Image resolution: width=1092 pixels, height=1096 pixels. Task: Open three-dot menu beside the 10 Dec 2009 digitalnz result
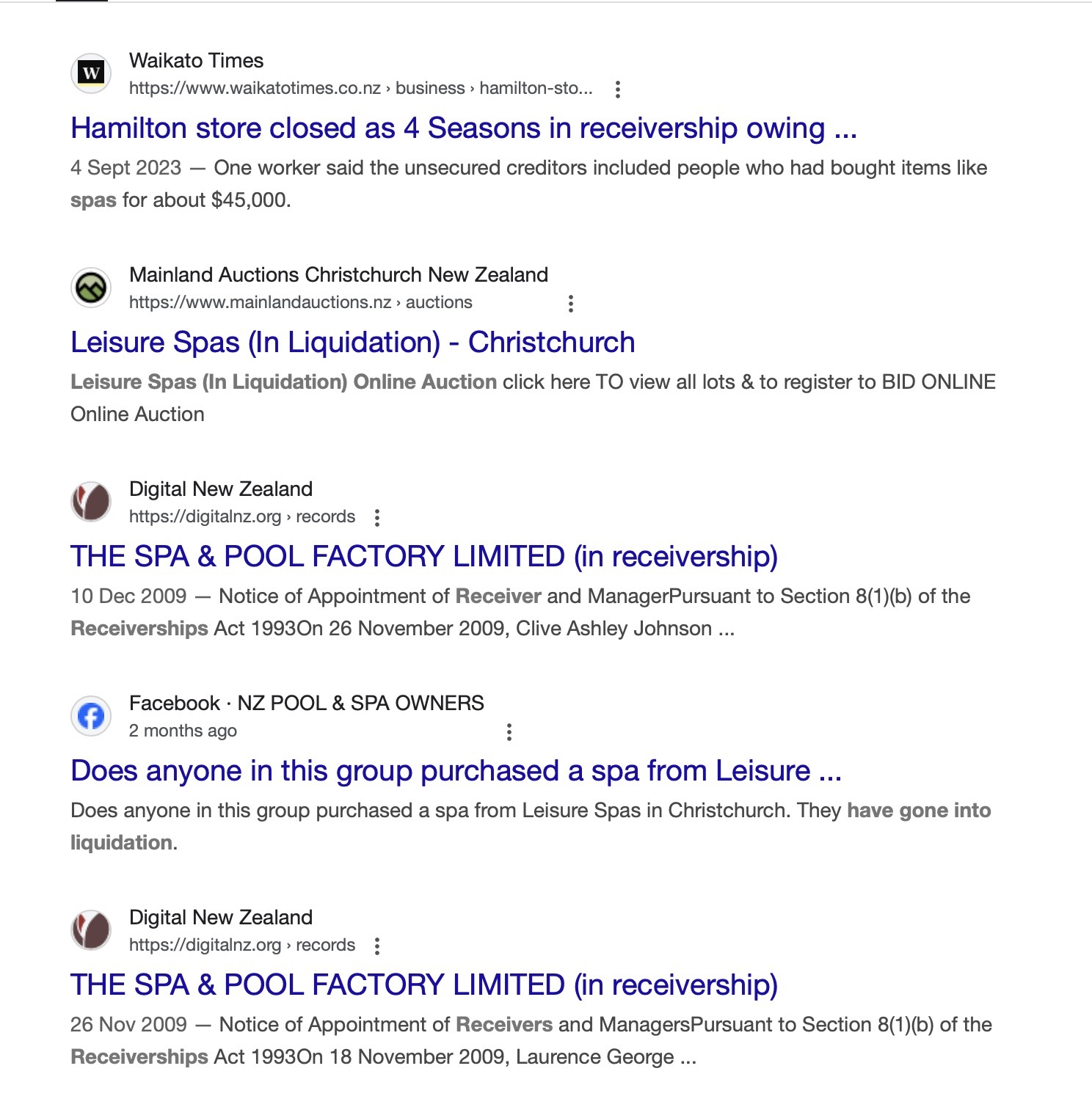tap(377, 517)
